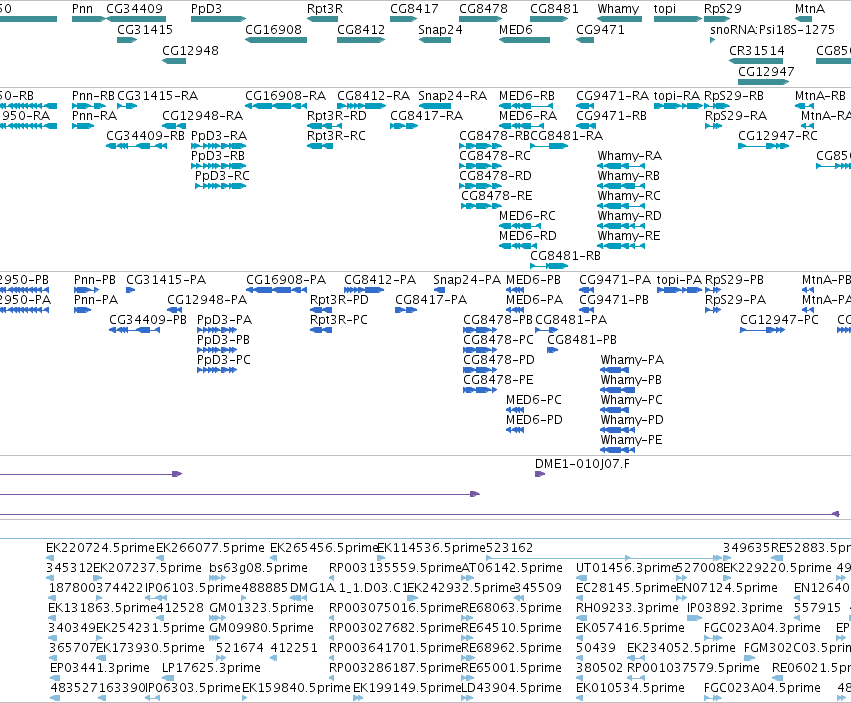
Task: Select the RpS29 gene label
Action: (x=722, y=9)
